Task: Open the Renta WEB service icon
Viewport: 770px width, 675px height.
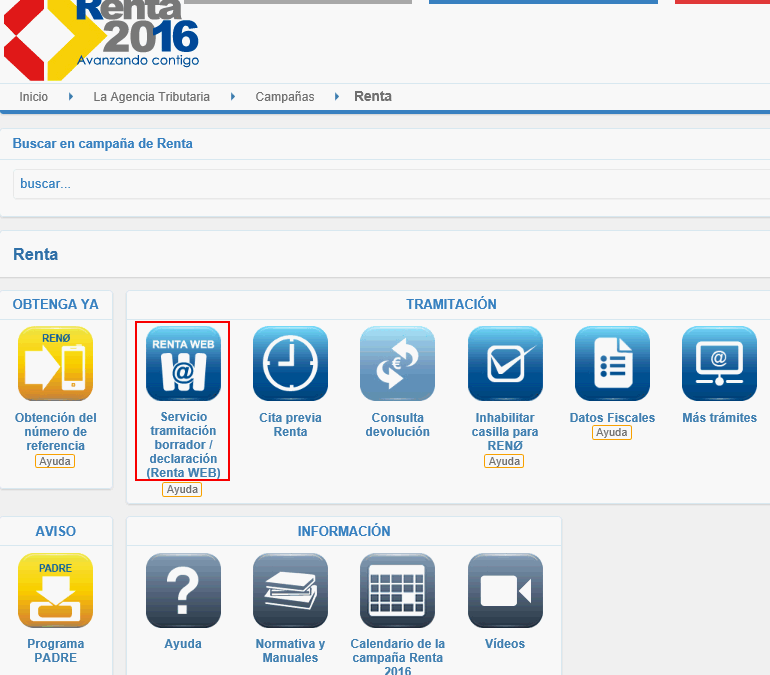Action: [183, 363]
